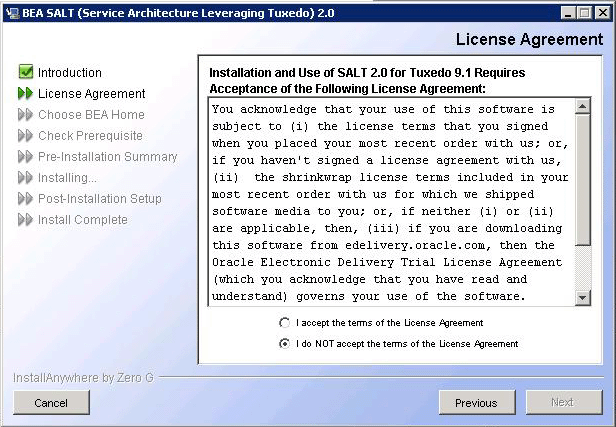
Task: Click the arrows icon beside Installing...
Action: click(x=26, y=178)
